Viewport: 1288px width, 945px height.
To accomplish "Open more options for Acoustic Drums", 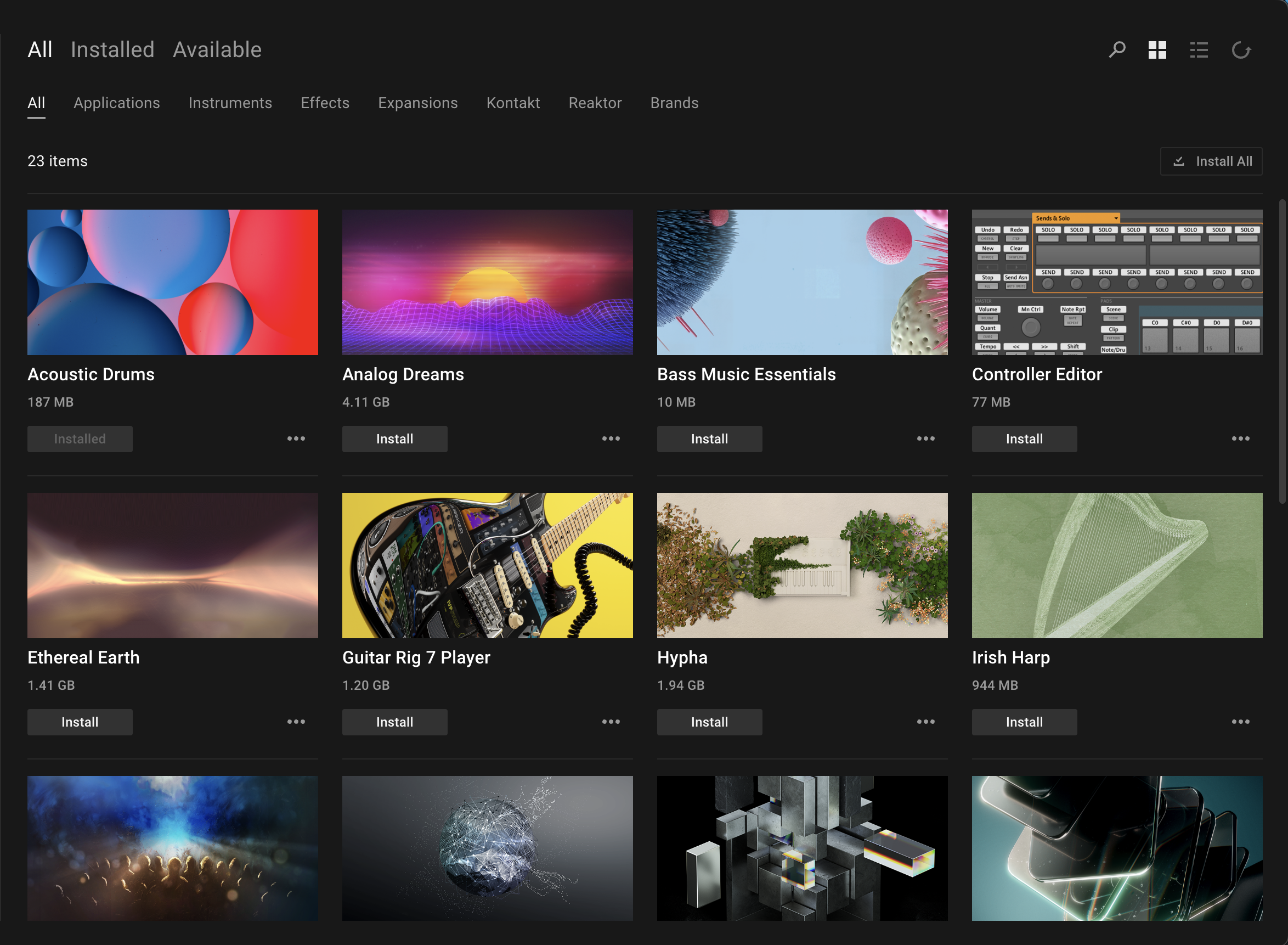I will point(296,439).
